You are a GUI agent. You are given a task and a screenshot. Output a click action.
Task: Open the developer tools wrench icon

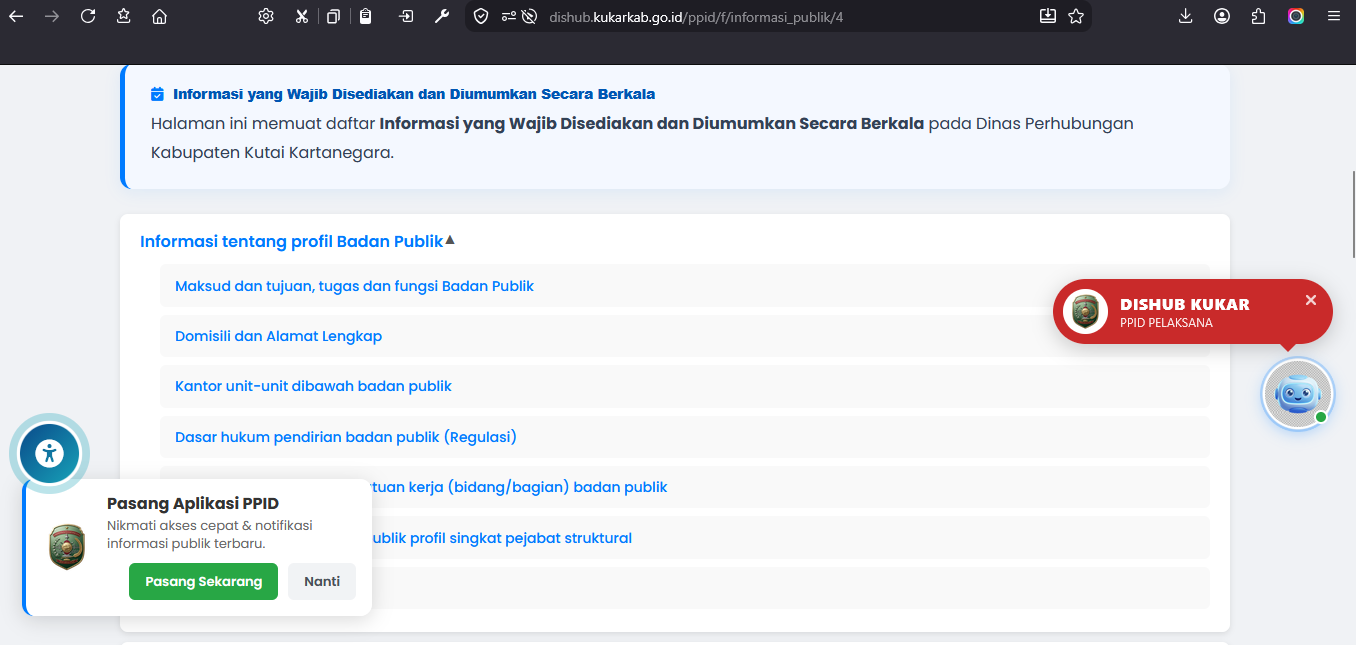(x=441, y=16)
